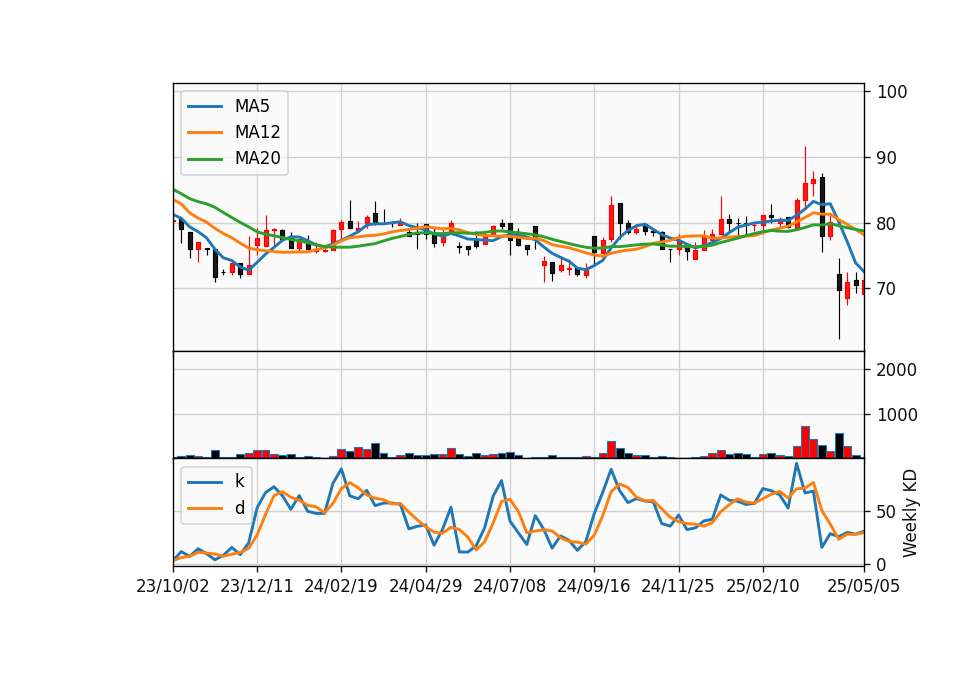
Task: Click the 100 price axis label
Action: pos(892,92)
